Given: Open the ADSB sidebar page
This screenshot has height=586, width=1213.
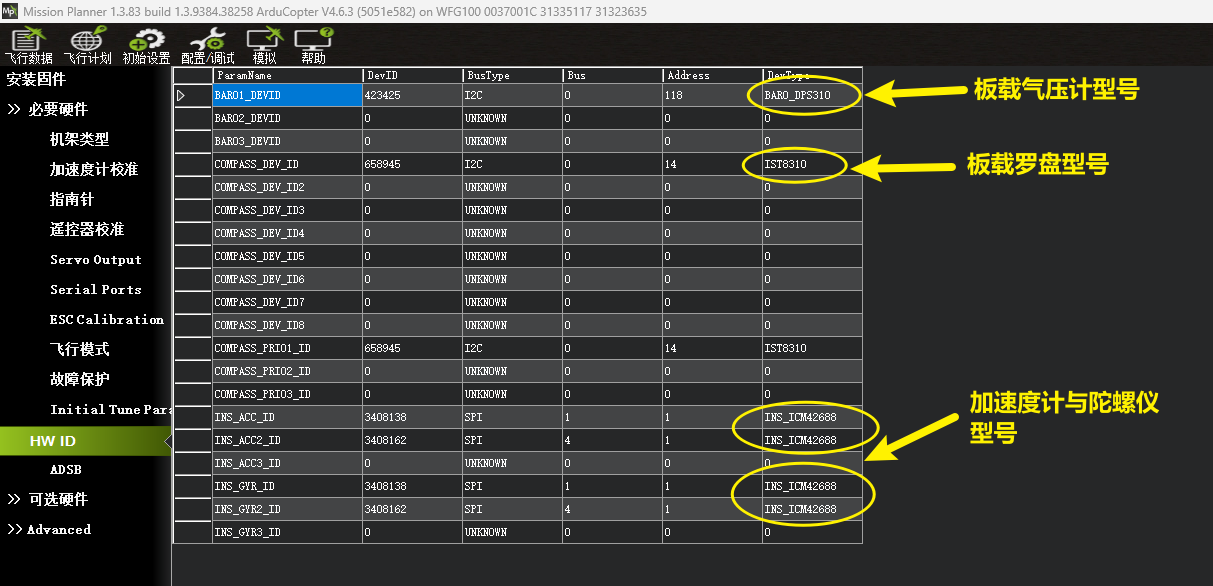Looking at the screenshot, I should (x=66, y=469).
